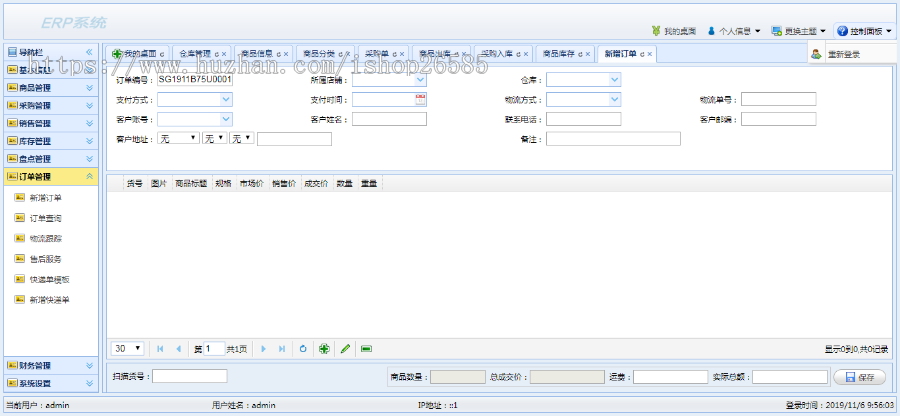
Task: Collapse the 订单管理 sidebar section
Action: coord(89,177)
